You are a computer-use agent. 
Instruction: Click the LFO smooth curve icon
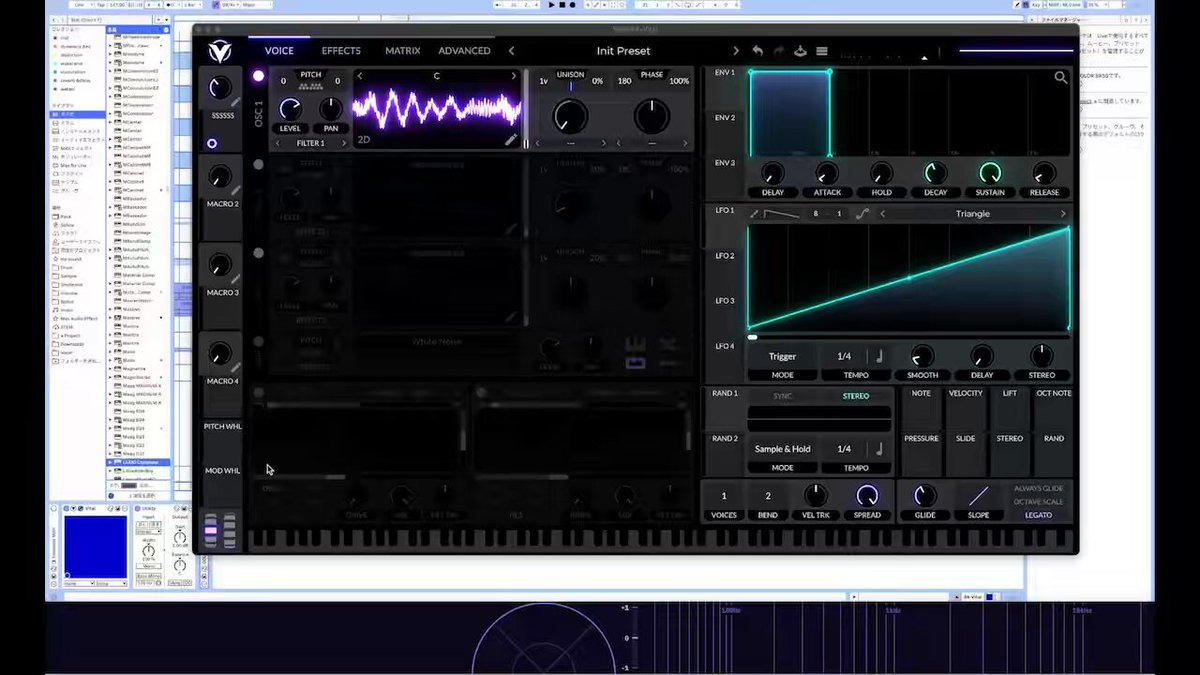click(x=862, y=214)
